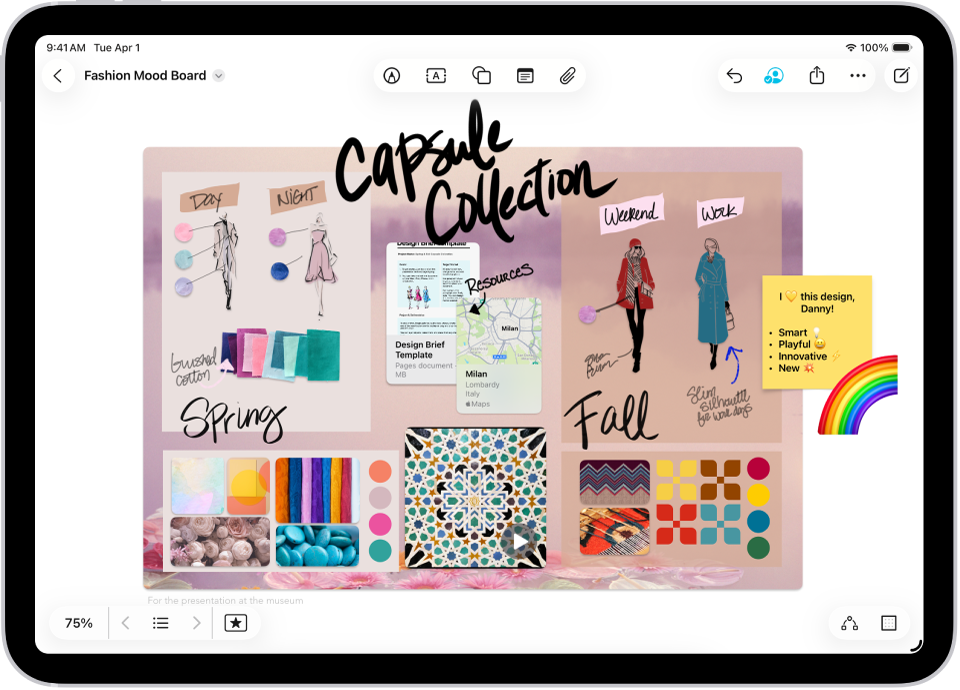Open the shapes library
The height and width of the screenshot is (690, 960).
point(481,75)
